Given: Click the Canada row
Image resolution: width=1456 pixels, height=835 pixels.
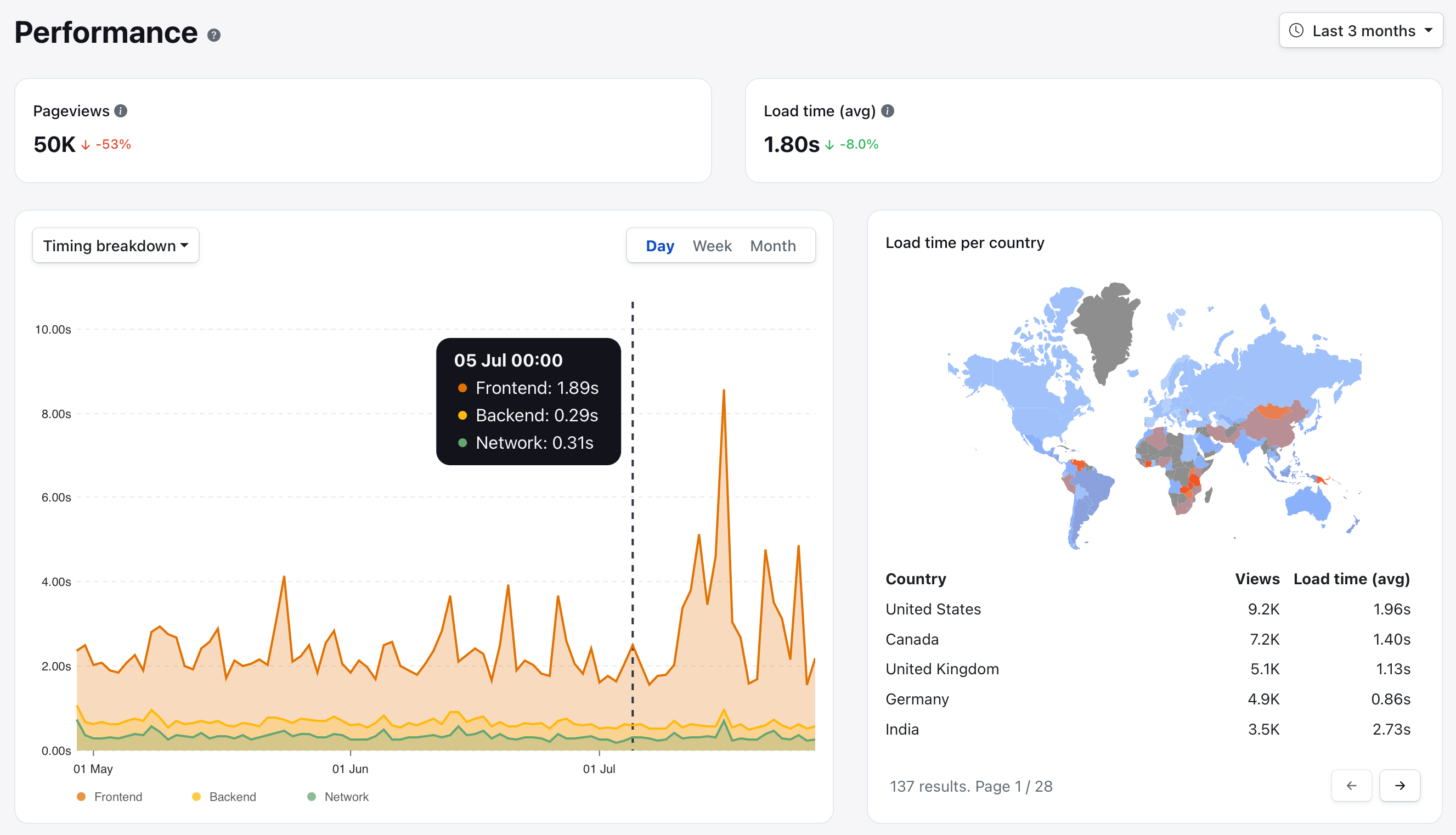Looking at the screenshot, I should point(1148,639).
